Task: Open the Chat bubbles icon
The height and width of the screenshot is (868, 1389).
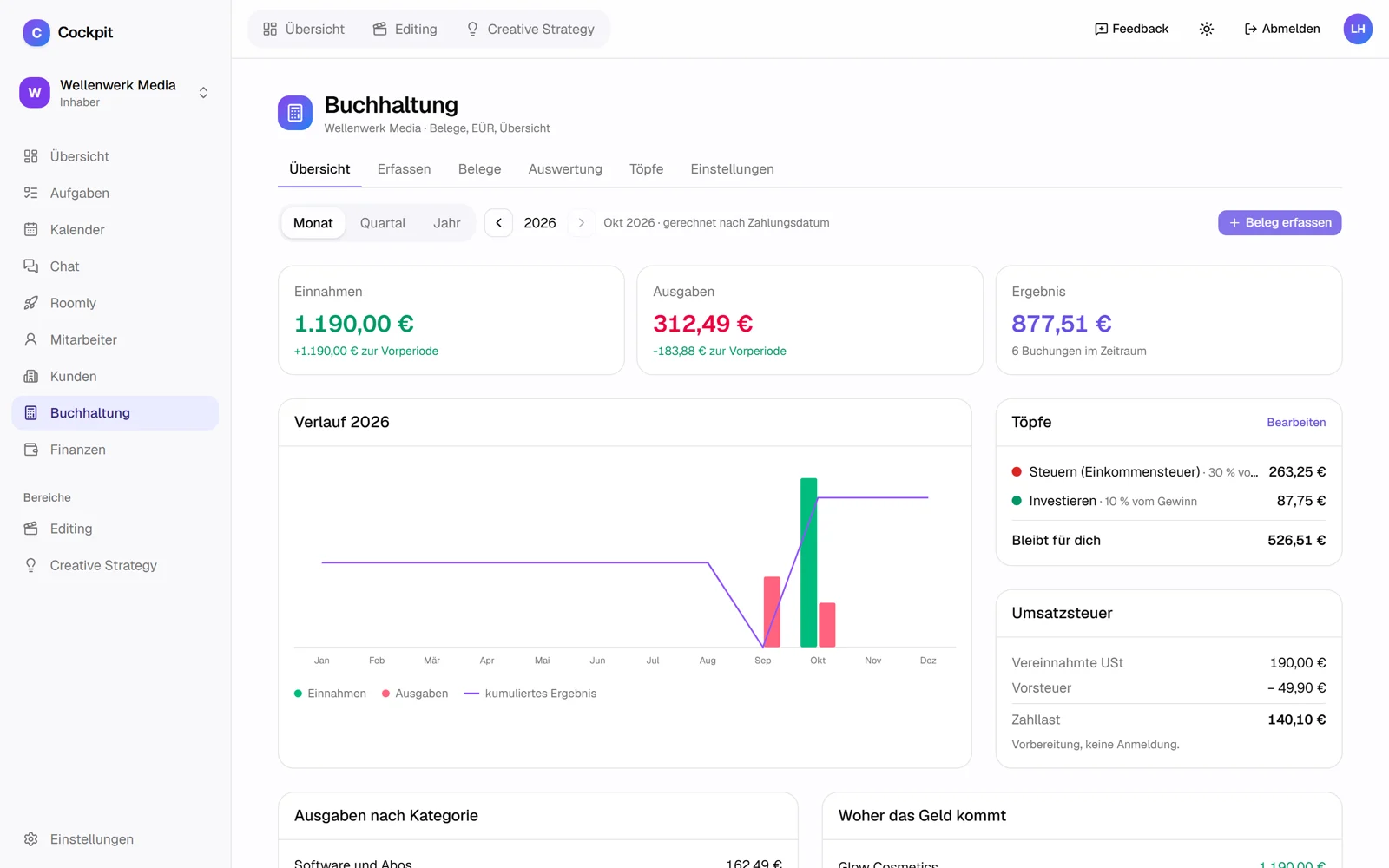Action: [x=31, y=266]
